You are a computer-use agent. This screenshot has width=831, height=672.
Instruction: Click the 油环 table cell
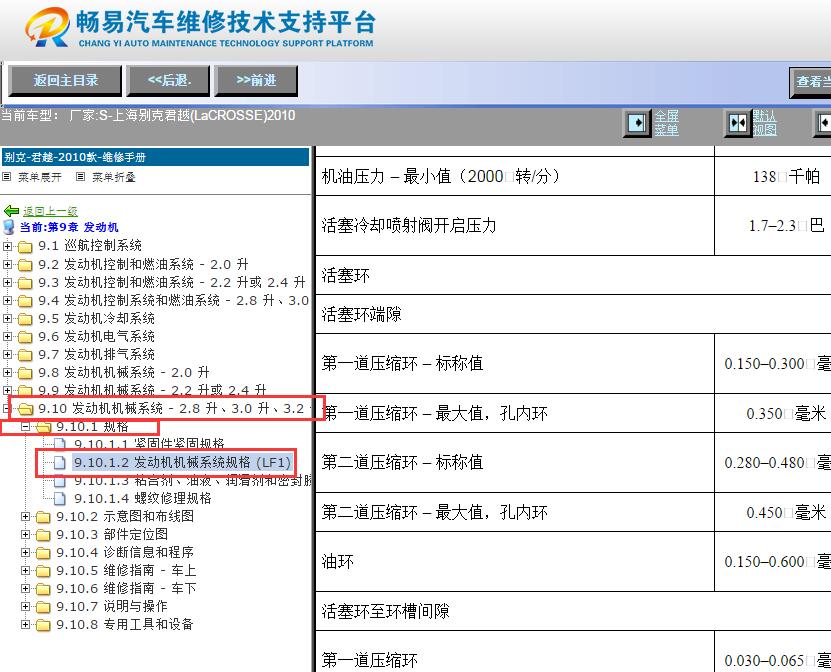515,562
